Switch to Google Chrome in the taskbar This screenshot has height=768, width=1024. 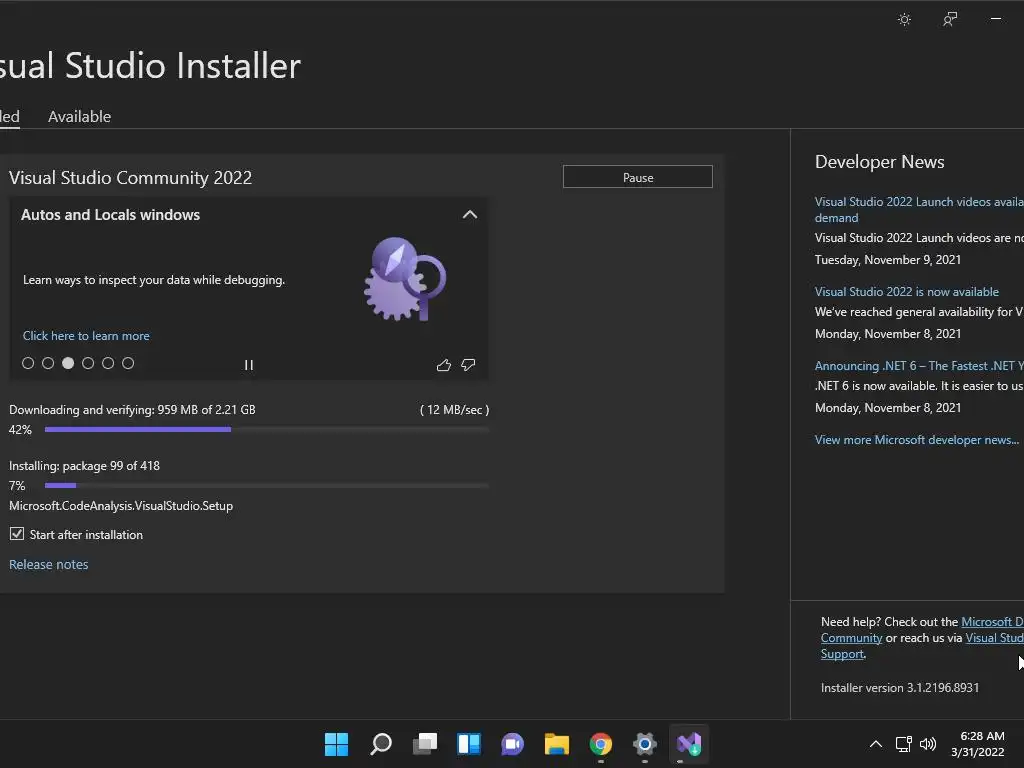[x=601, y=744]
